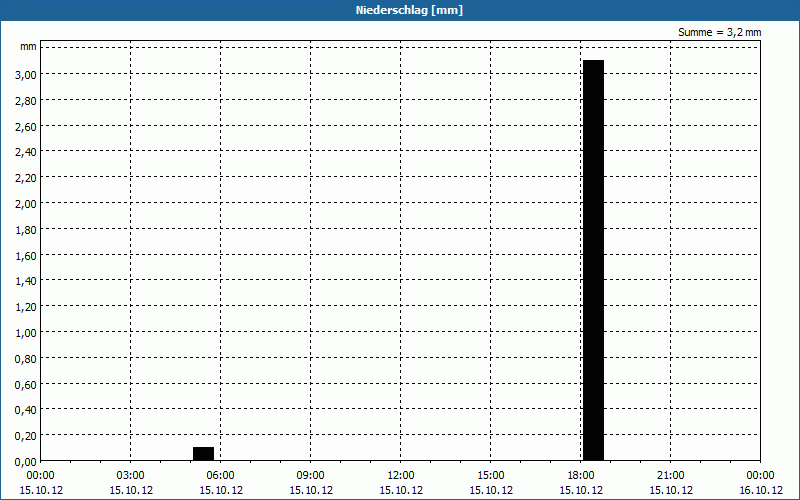Click the 09:00 time label
The image size is (800, 500).
(311, 476)
